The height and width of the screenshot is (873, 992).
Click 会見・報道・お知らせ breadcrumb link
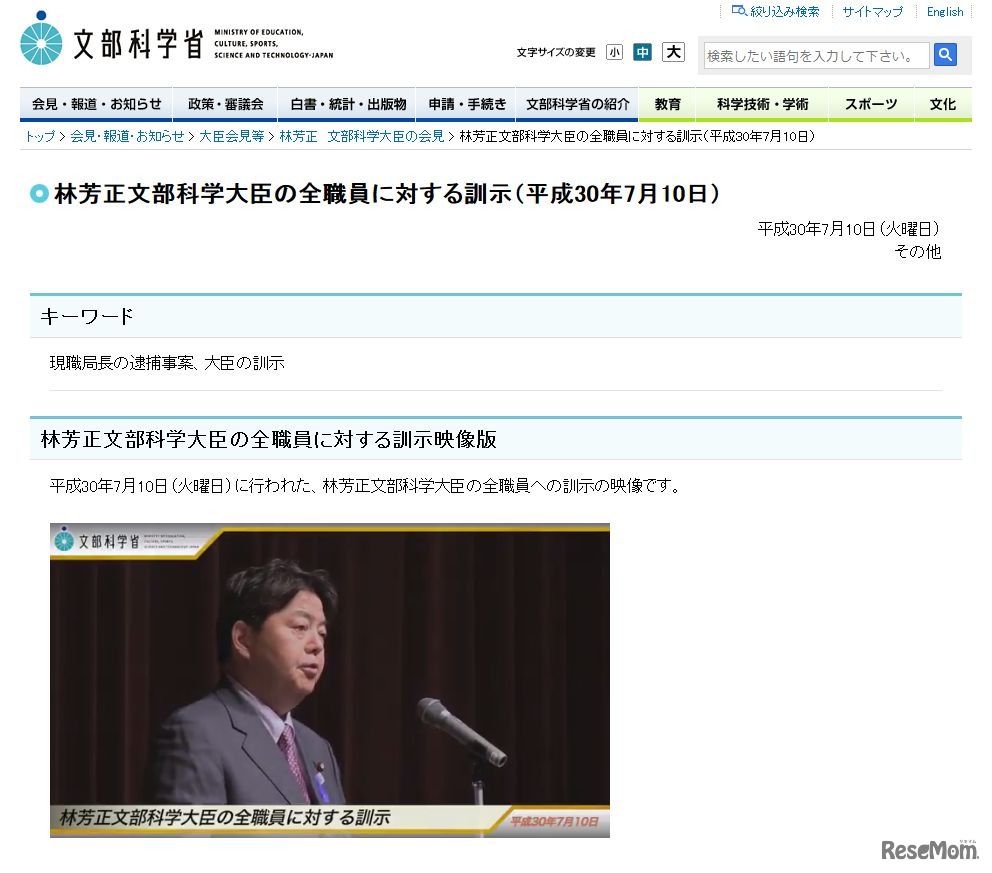(x=127, y=136)
